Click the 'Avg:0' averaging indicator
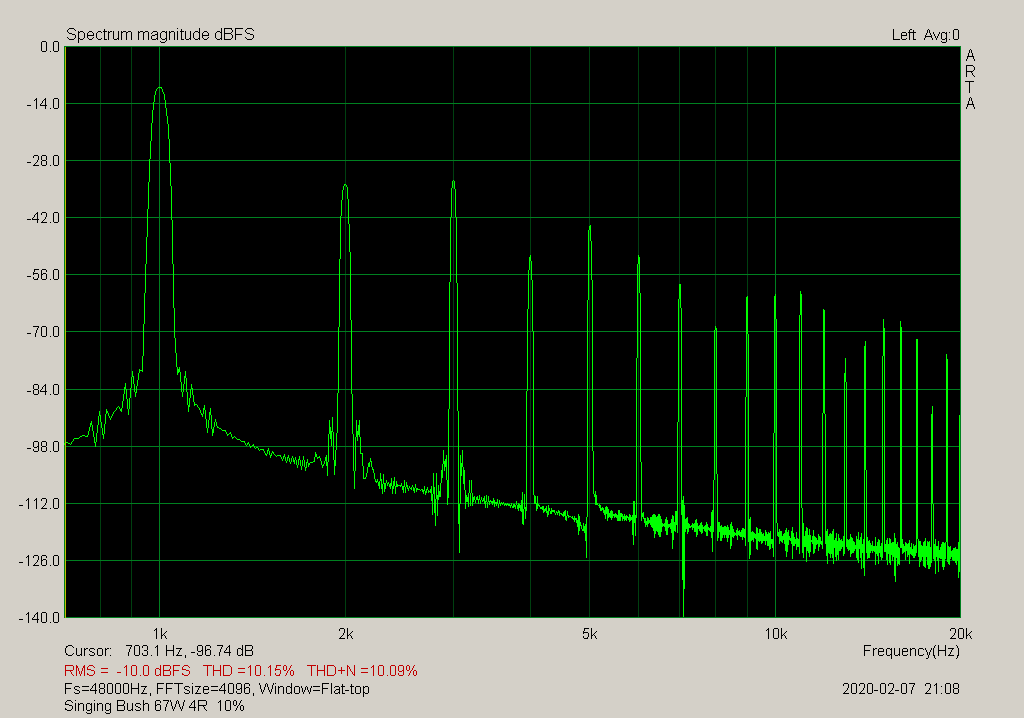 pos(942,35)
